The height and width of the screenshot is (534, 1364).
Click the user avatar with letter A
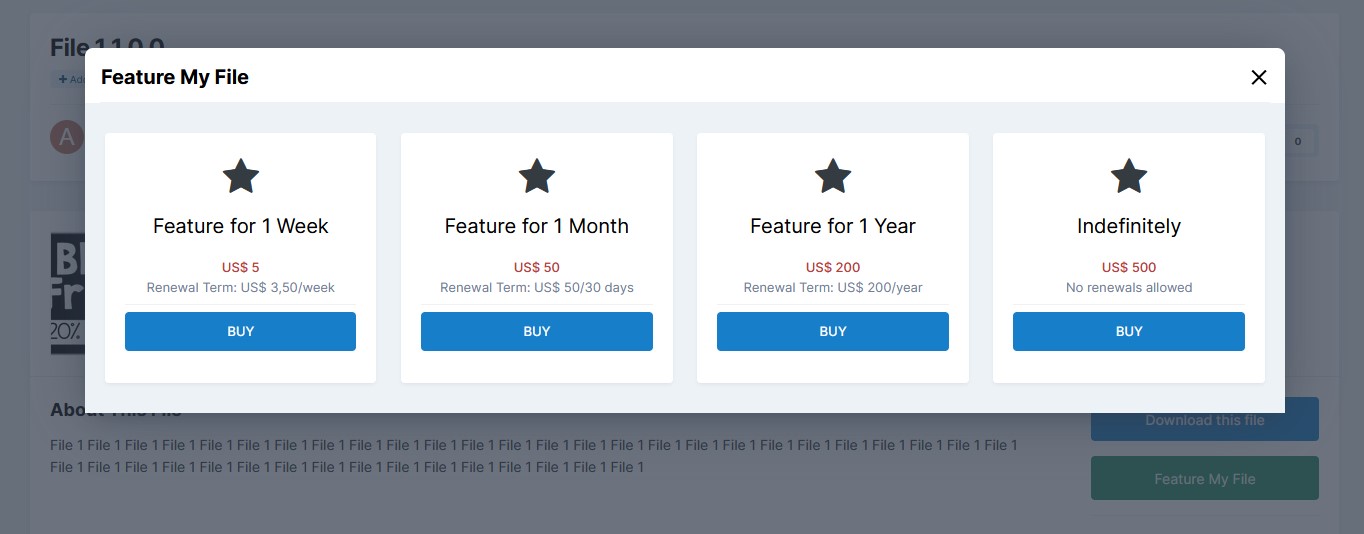tap(66, 137)
